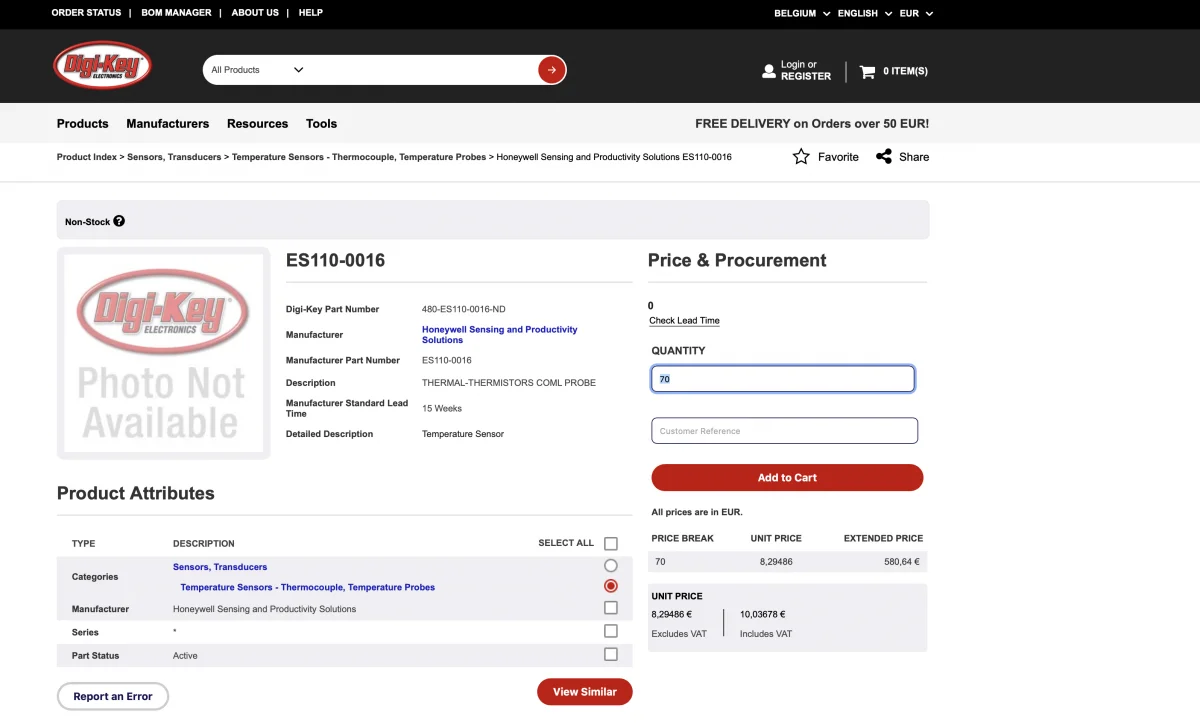Check the Select All checkbox

tap(611, 544)
